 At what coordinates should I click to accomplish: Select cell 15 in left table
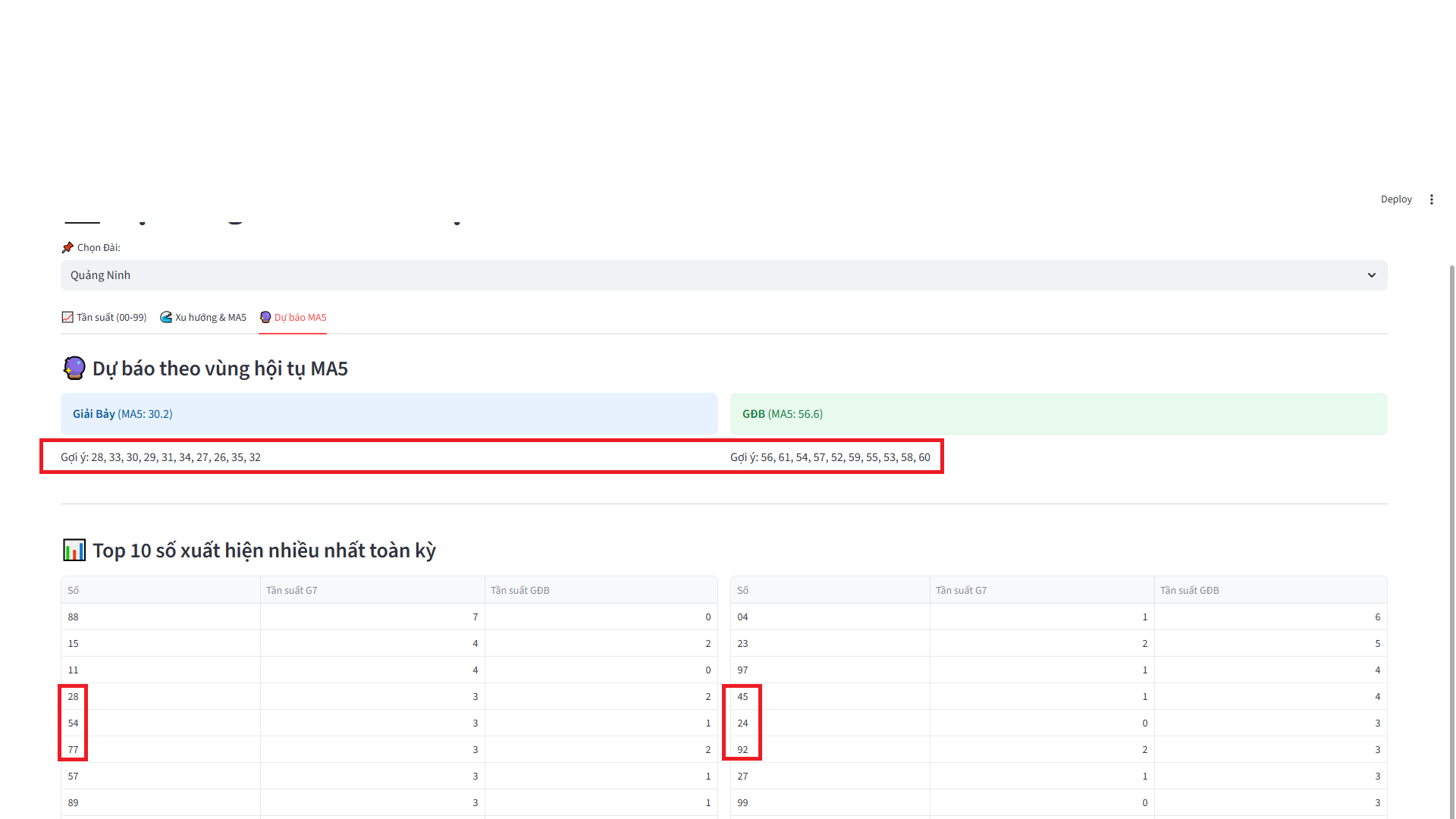click(161, 643)
